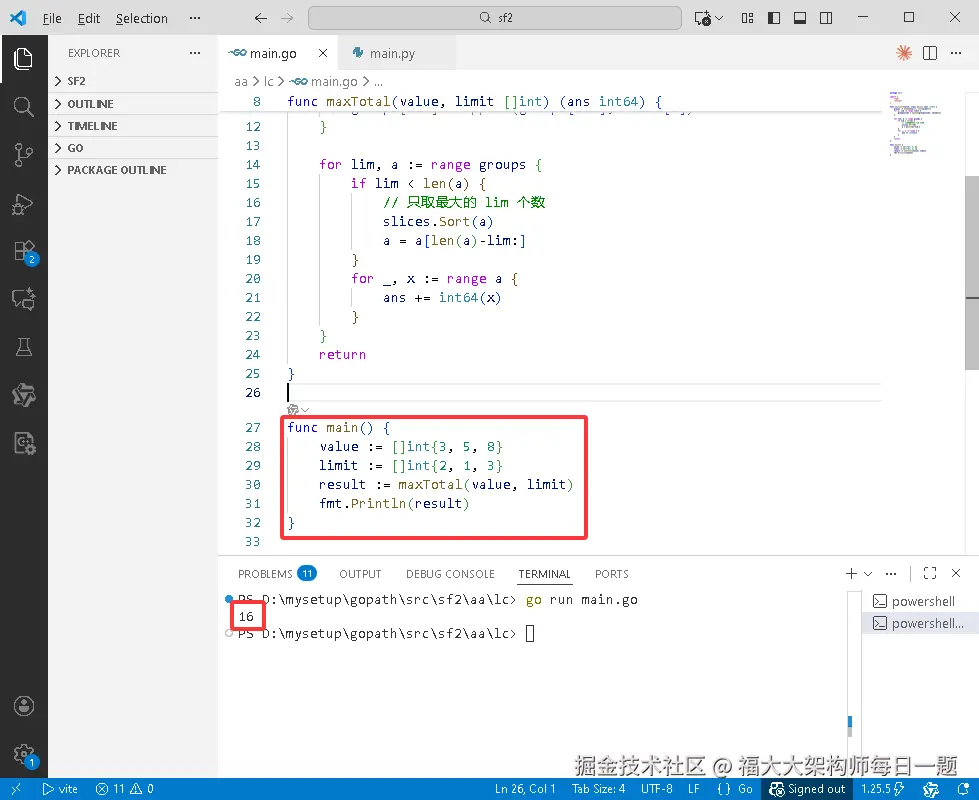Open remote window indicator in status bar

16,789
